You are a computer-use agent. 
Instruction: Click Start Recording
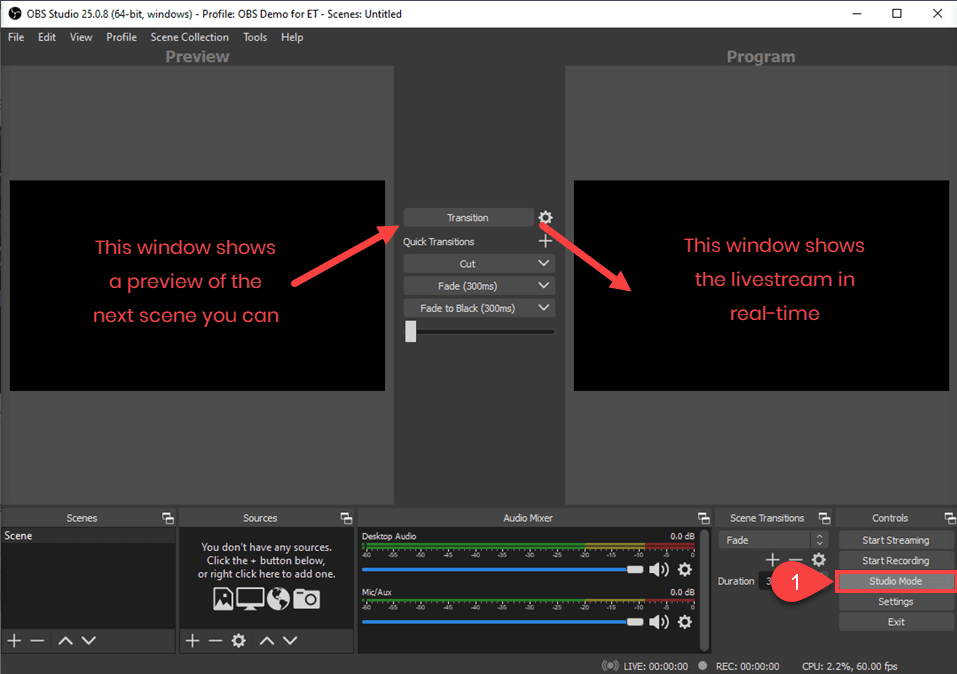click(895, 560)
